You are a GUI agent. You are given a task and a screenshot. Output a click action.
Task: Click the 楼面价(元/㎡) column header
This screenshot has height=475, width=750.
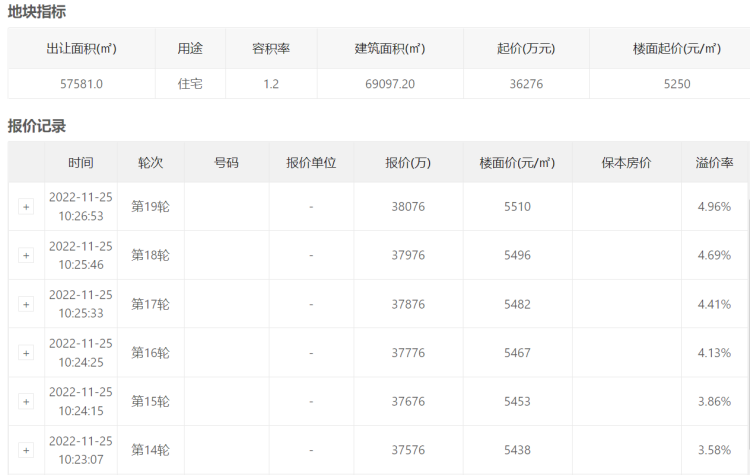coord(517,163)
